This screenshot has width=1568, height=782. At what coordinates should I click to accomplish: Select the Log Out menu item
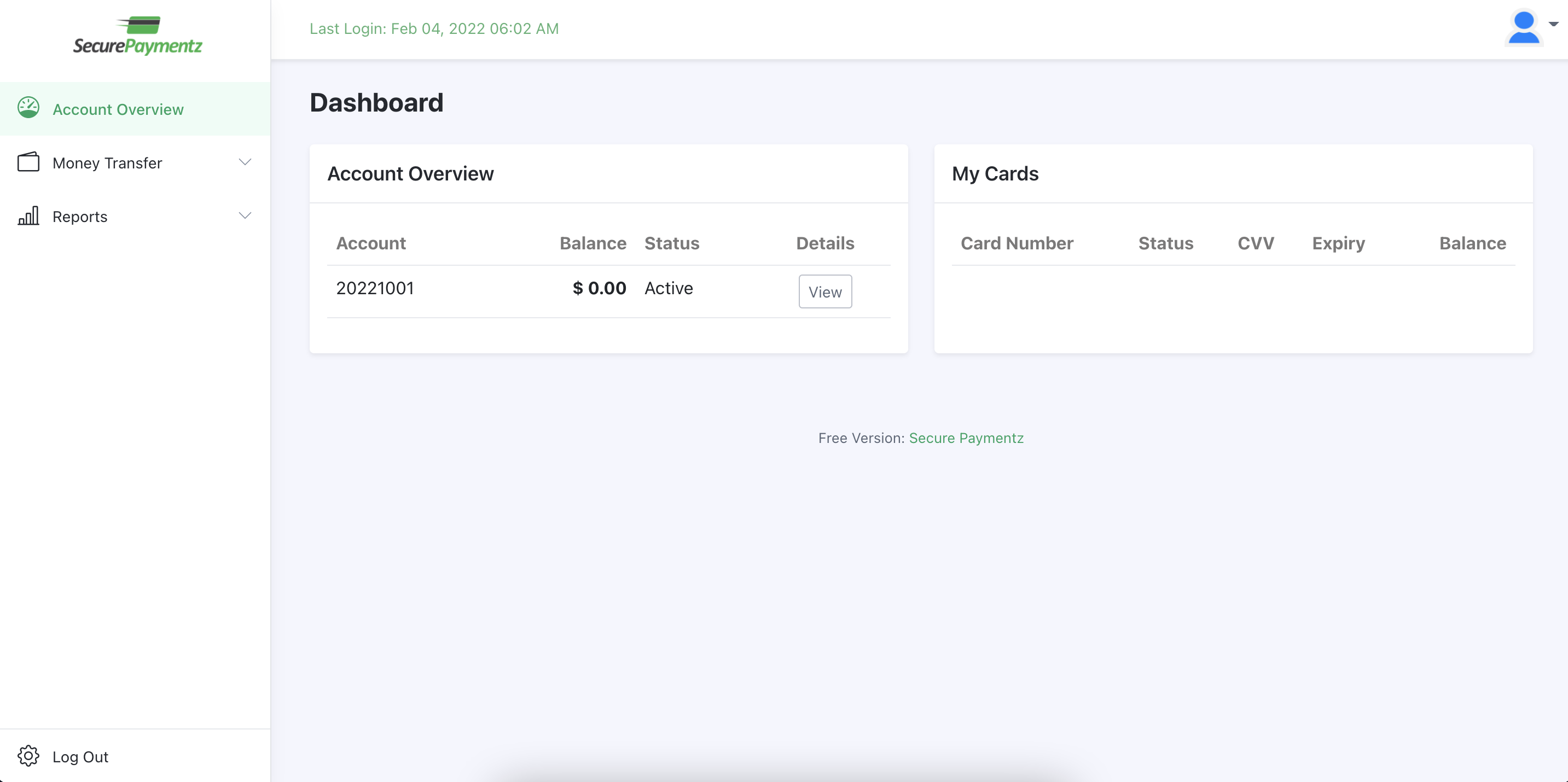(x=80, y=756)
